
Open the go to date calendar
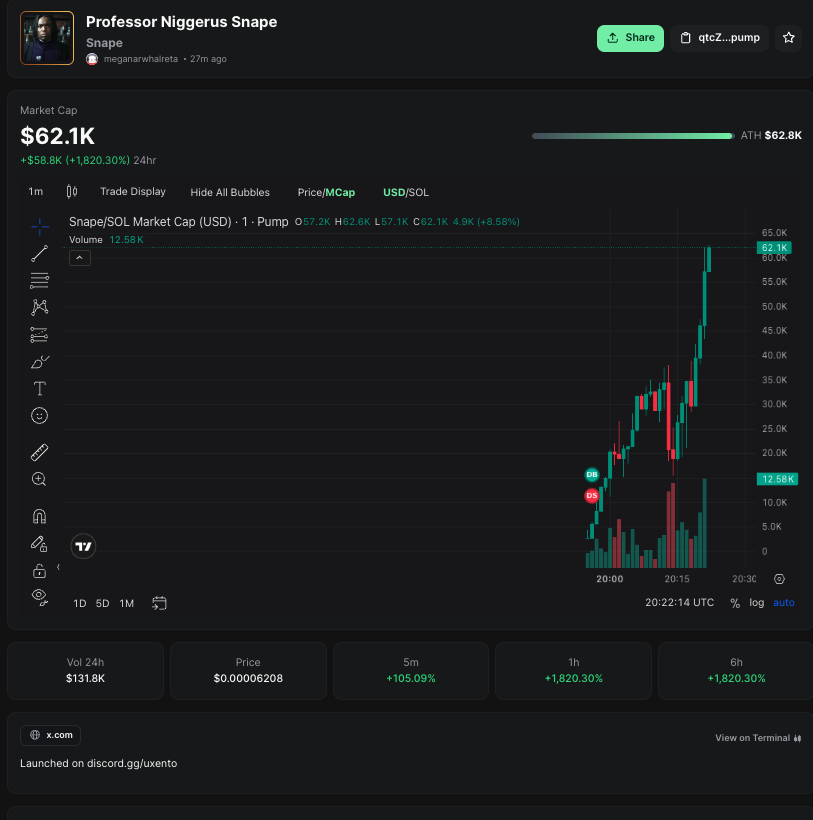pos(159,603)
